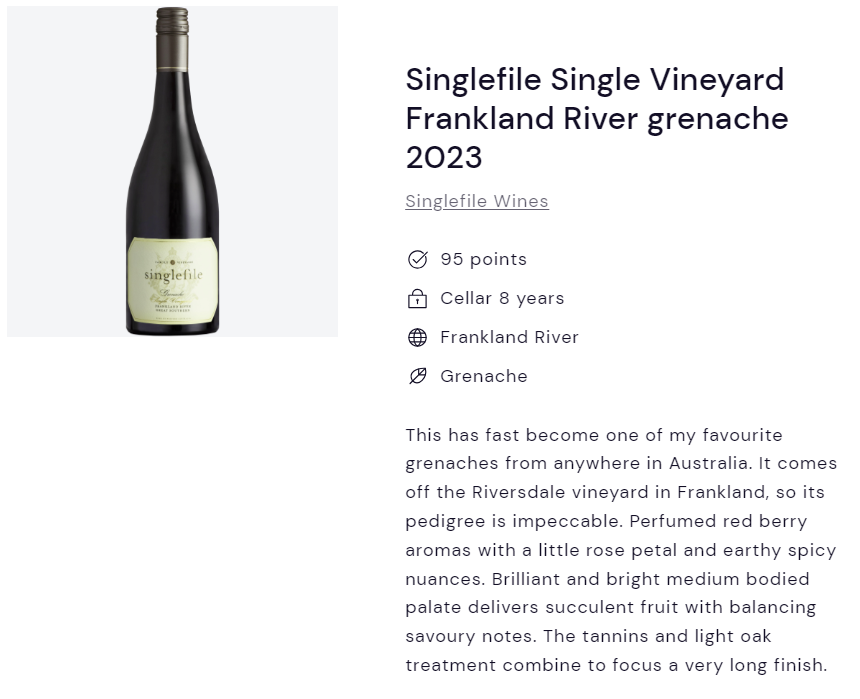860x699 pixels.
Task: Open the Singlefile Wines producer link
Action: (x=477, y=201)
